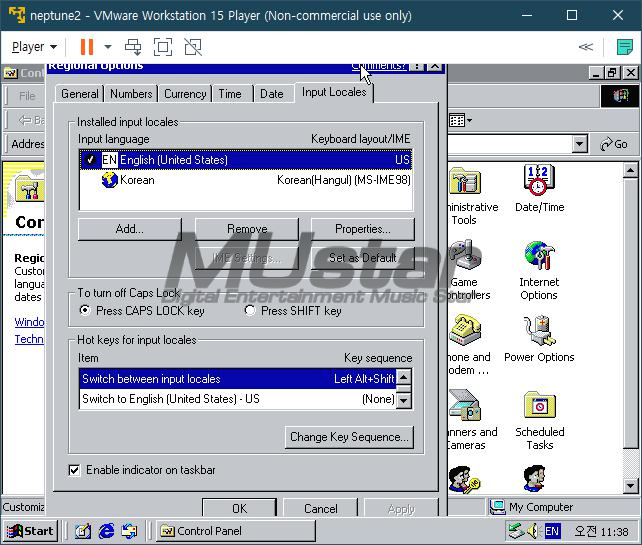Click the Go button in address bar
This screenshot has height=545, width=642.
pyautogui.click(x=614, y=144)
